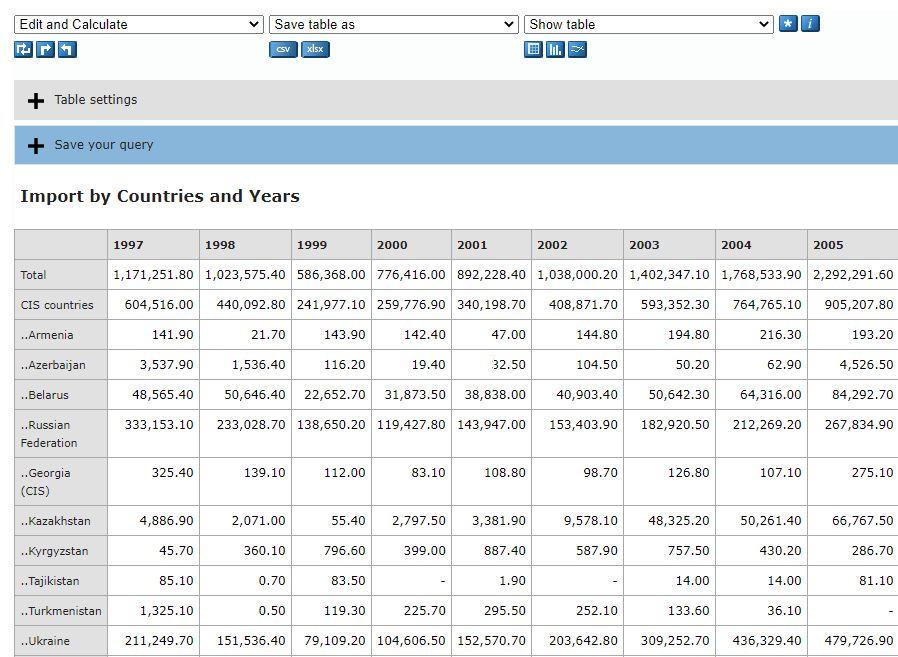Click Tajikistan 2001 value 1.90
This screenshot has height=657, width=898.
tap(512, 581)
